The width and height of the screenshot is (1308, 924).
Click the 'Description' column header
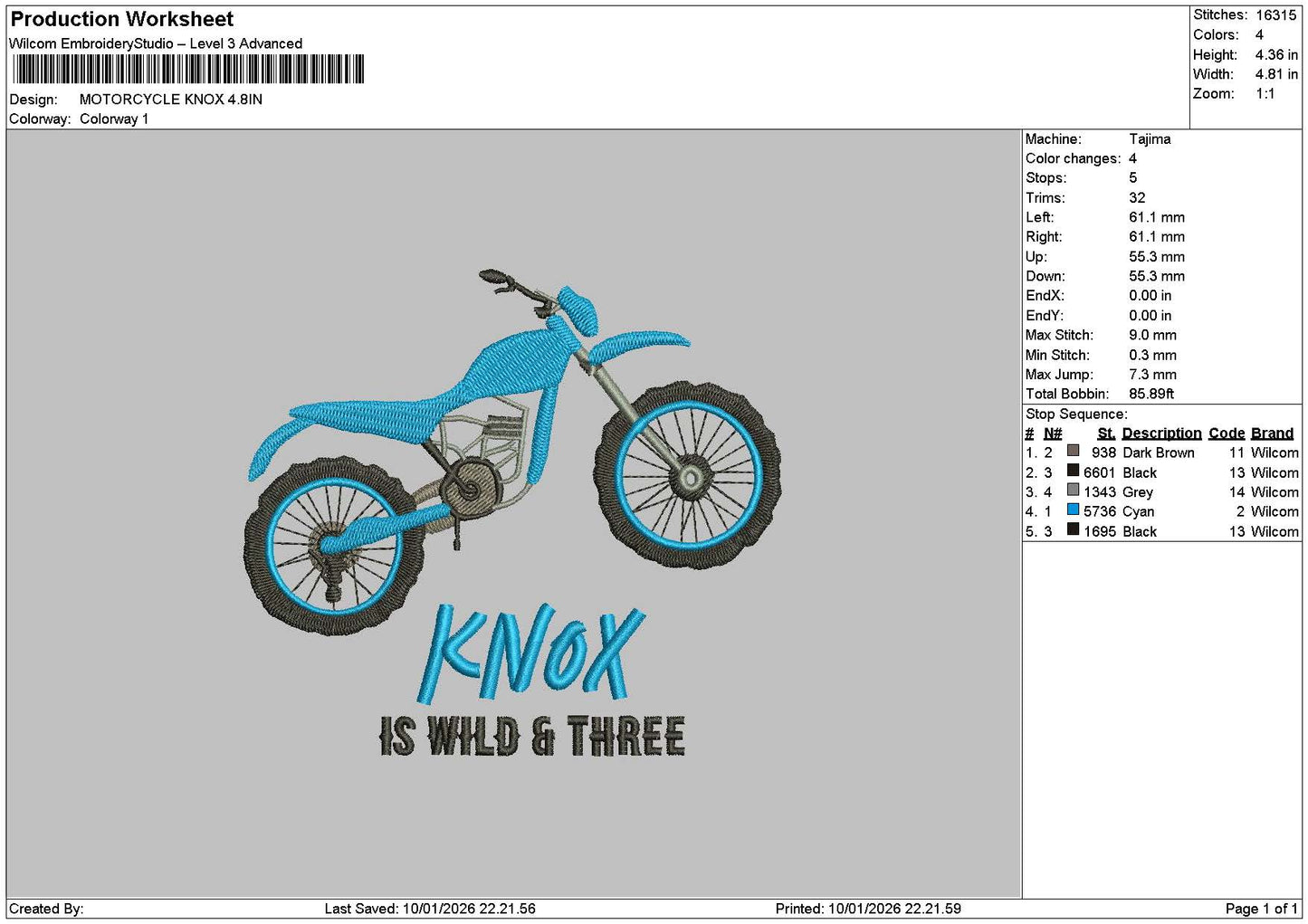click(x=1161, y=433)
